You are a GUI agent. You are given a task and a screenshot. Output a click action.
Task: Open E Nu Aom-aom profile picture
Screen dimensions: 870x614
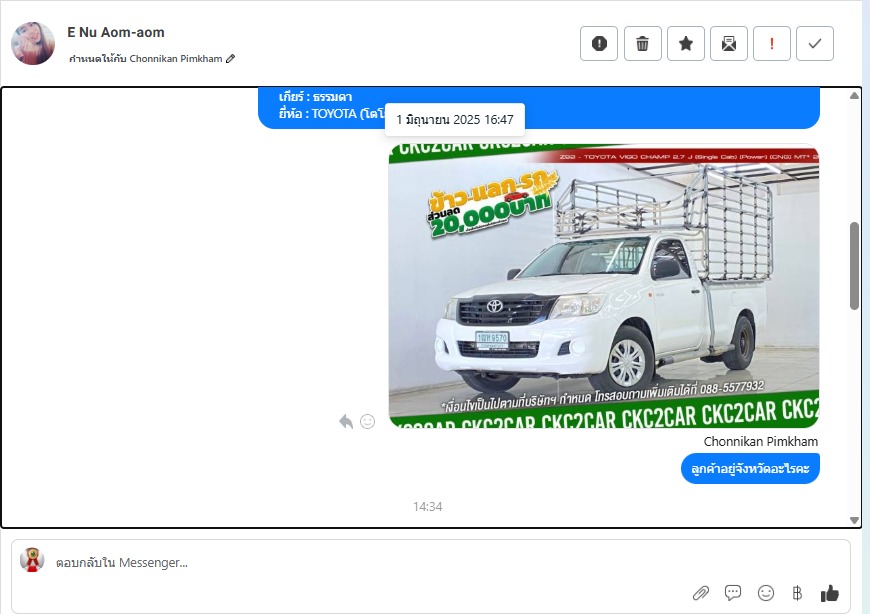[33, 44]
